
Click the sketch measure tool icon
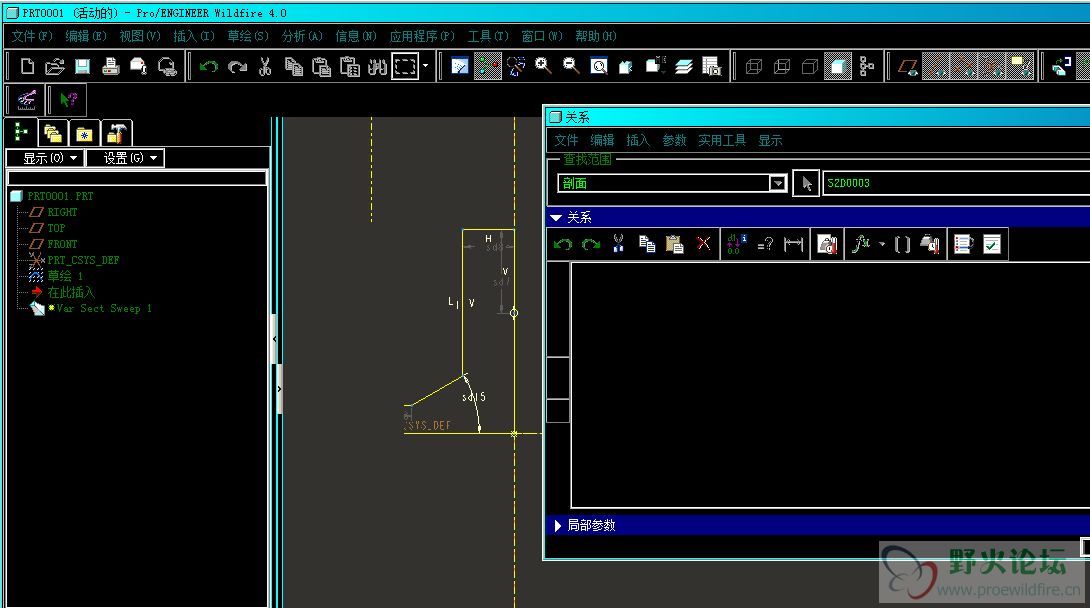coord(26,99)
